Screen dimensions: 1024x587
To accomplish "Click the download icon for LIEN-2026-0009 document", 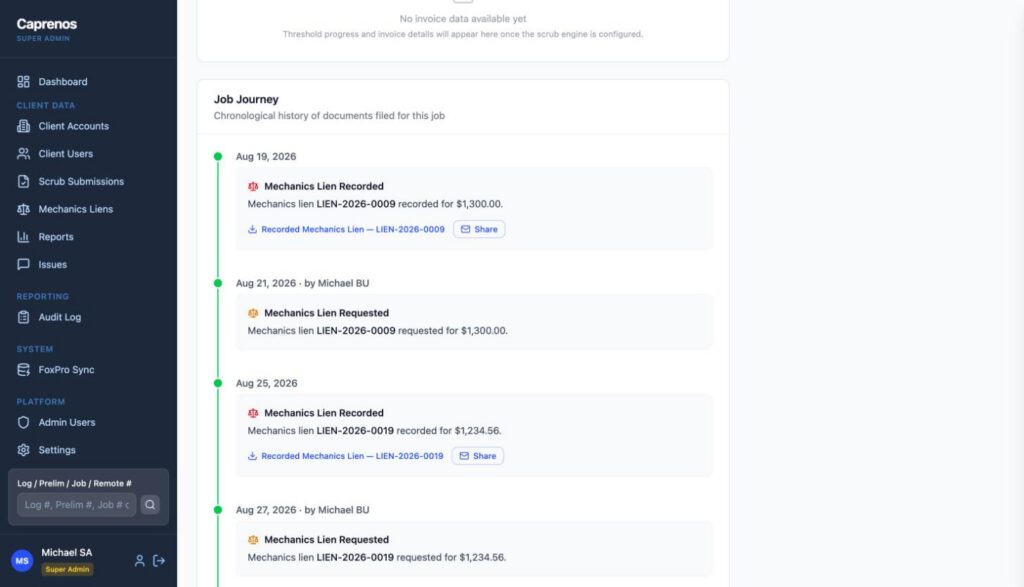I will pos(252,229).
